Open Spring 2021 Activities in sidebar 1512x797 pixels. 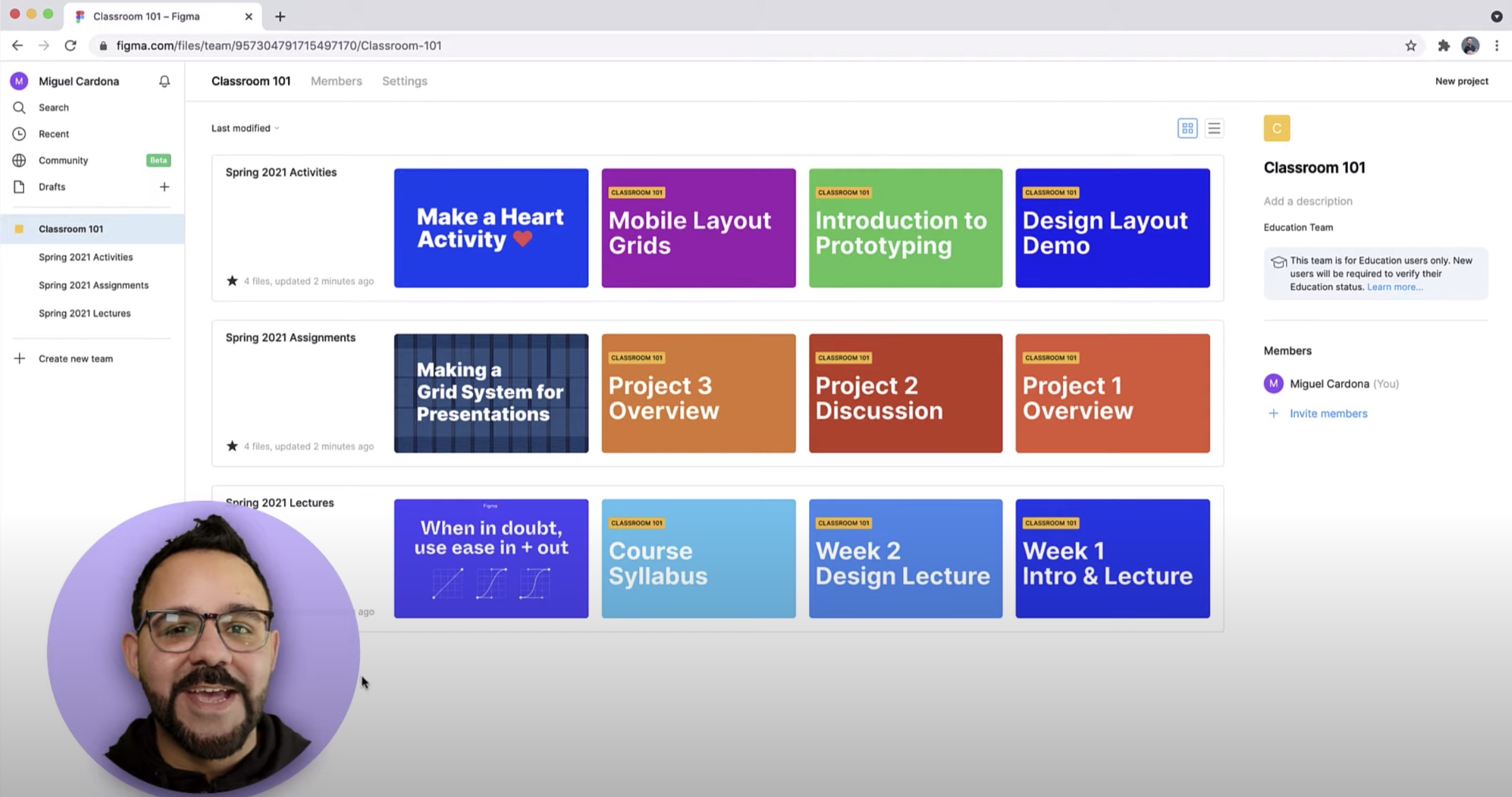pos(86,257)
